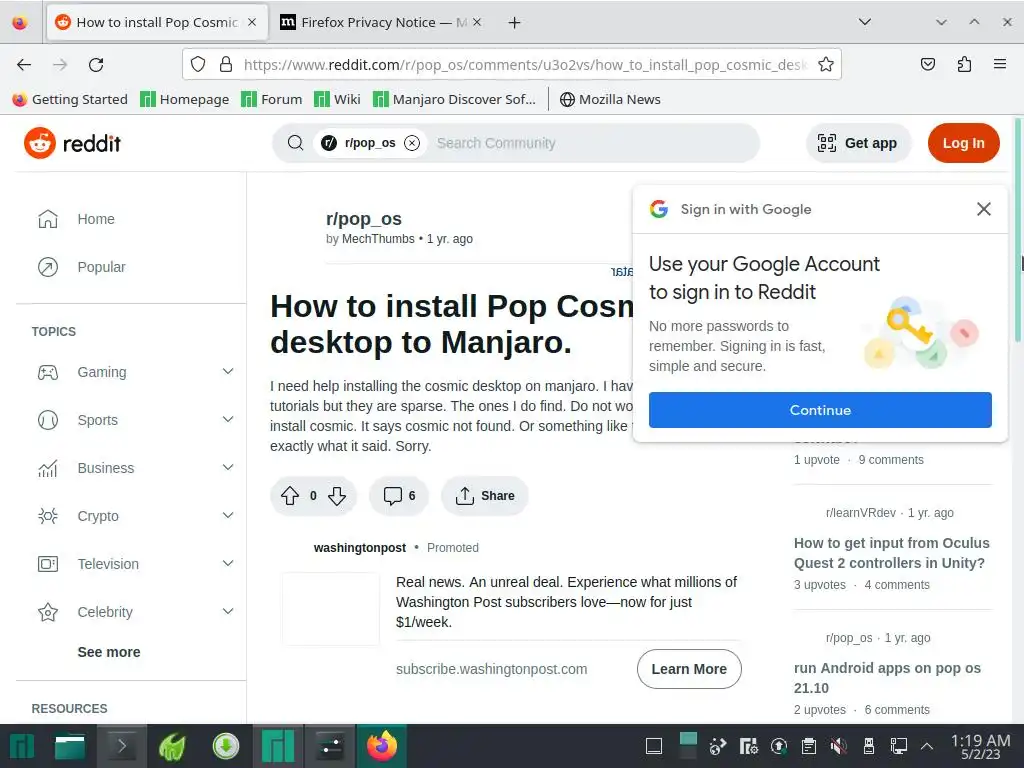Open the r/pop_os community link
This screenshot has height=768, width=1024.
click(x=364, y=219)
